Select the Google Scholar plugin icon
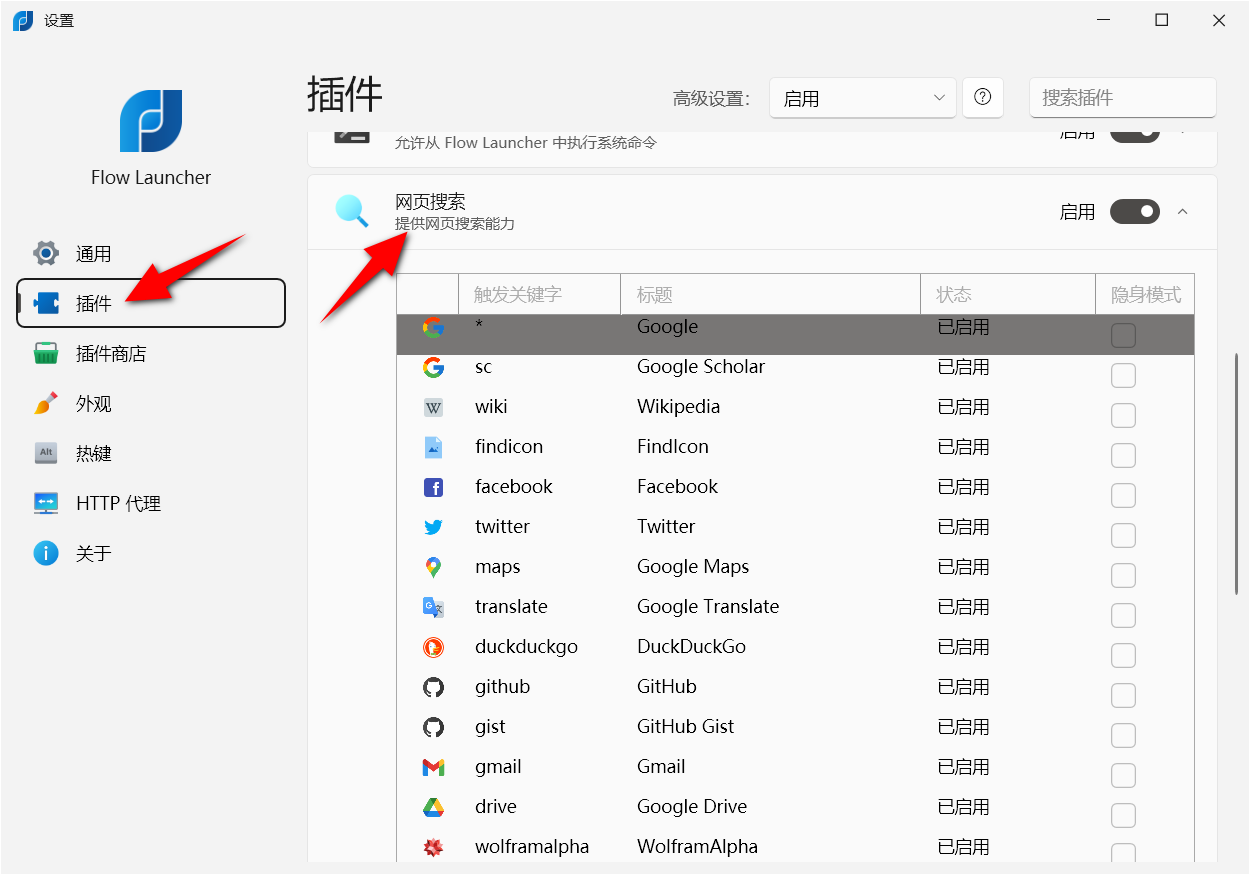Image resolution: width=1250 pixels, height=875 pixels. (433, 367)
